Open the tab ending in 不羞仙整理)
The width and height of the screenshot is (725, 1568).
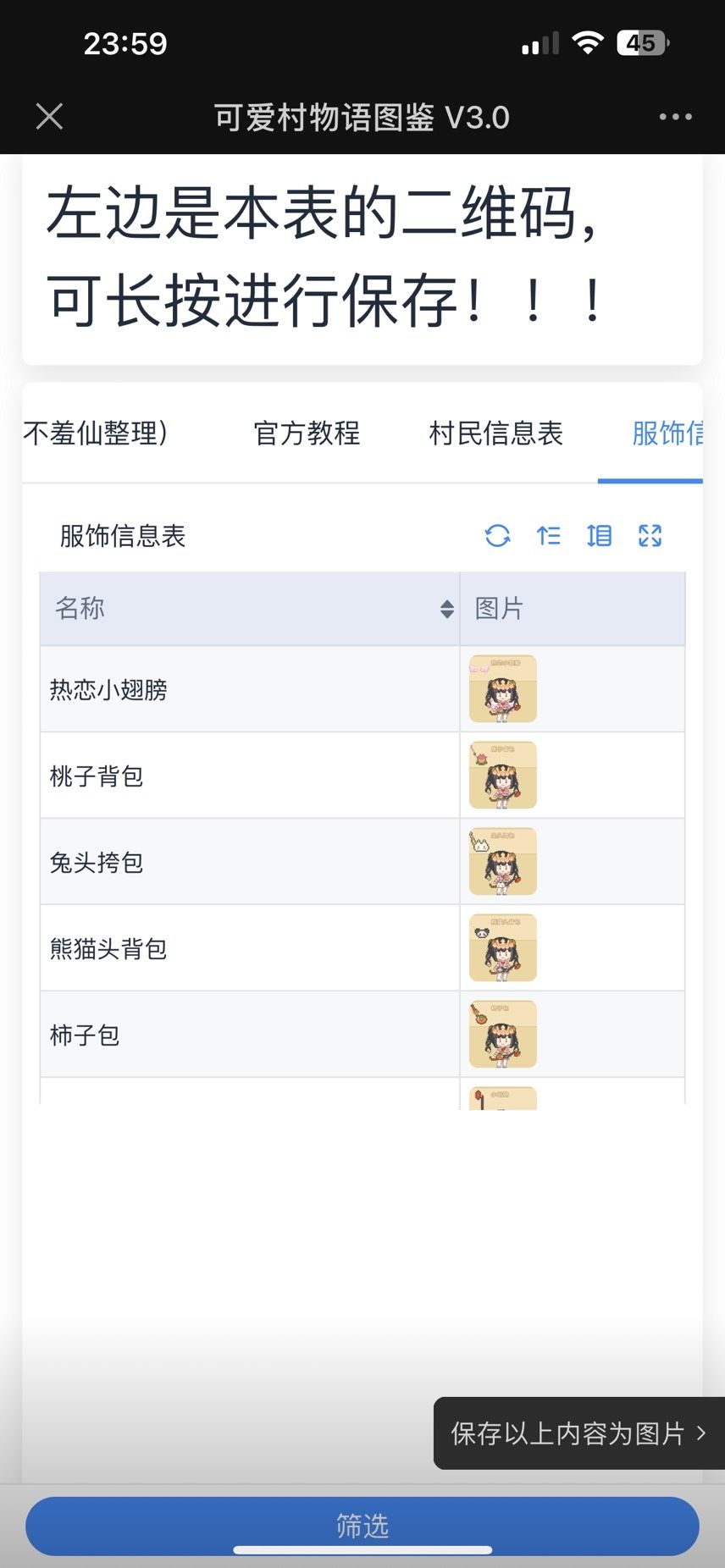(x=95, y=433)
